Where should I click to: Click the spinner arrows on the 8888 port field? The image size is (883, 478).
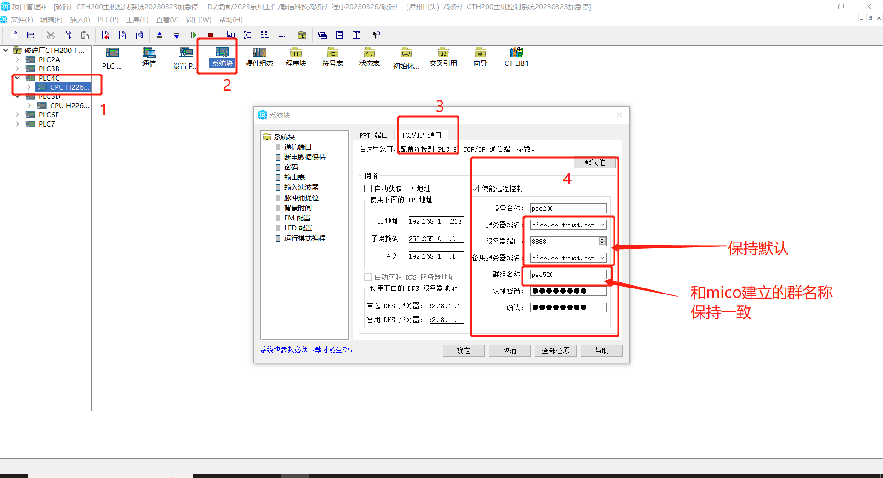(603, 241)
